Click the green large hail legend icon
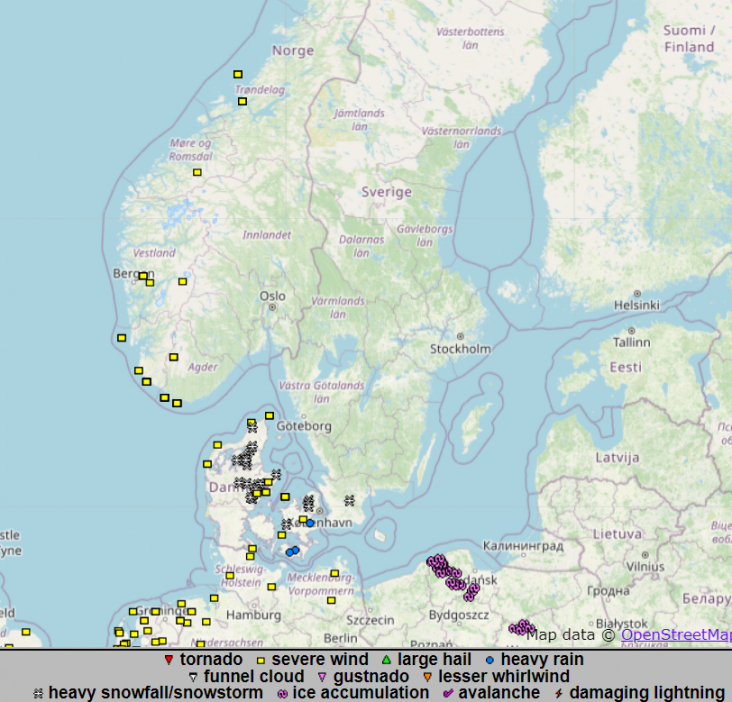The image size is (732, 702). [386, 661]
